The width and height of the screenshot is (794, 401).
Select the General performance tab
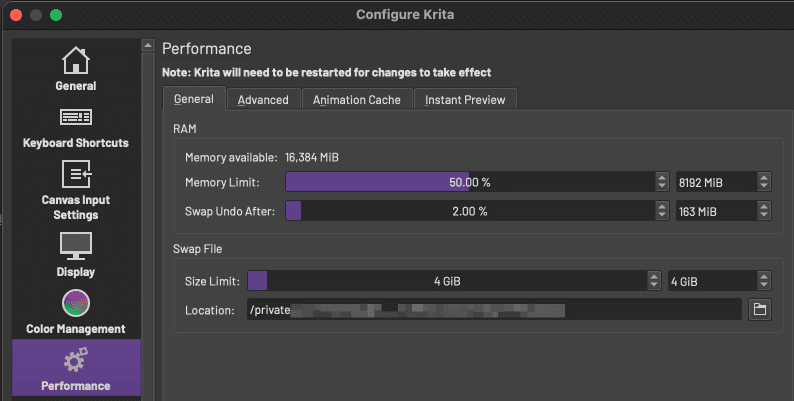coord(193,99)
